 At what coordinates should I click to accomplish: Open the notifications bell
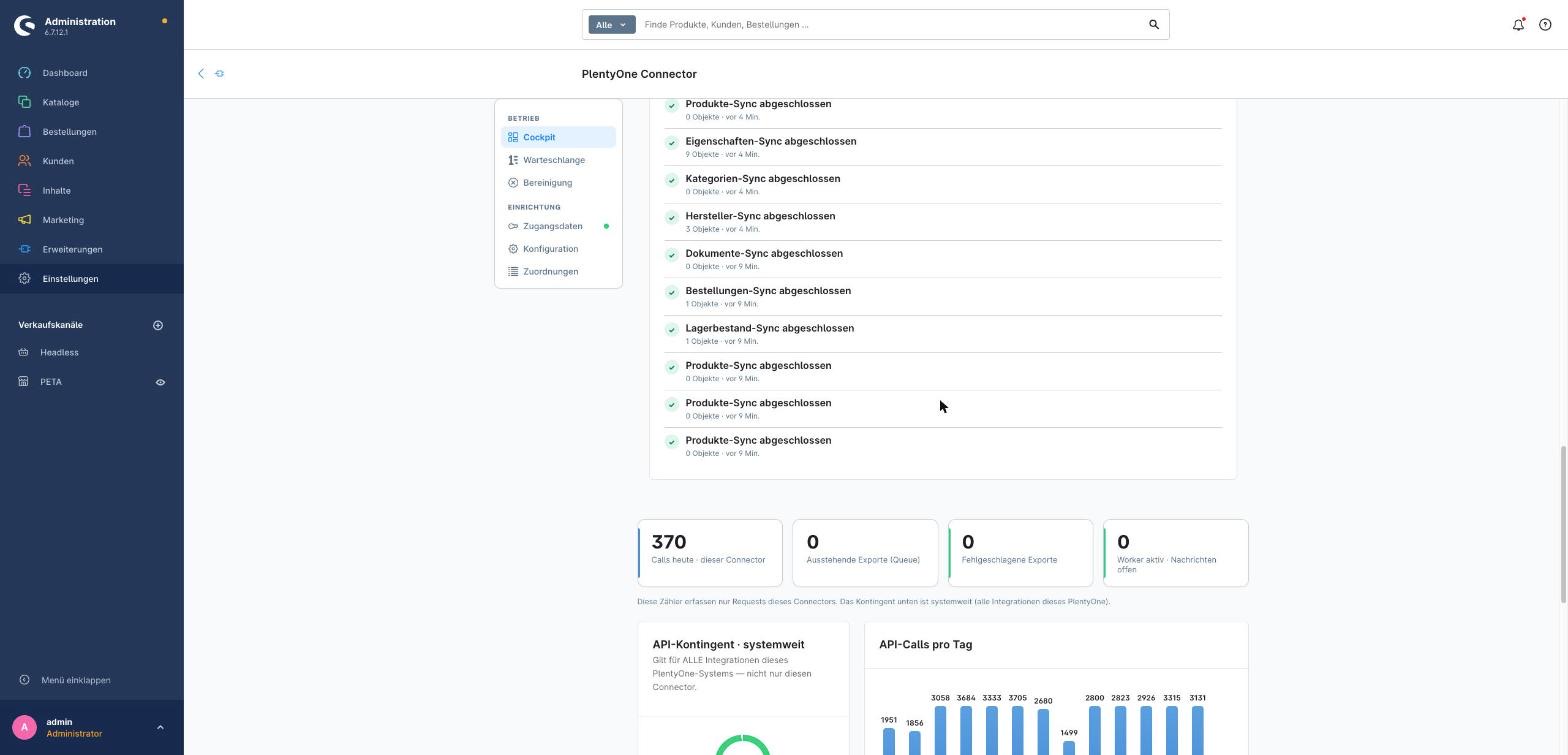pyautogui.click(x=1518, y=25)
